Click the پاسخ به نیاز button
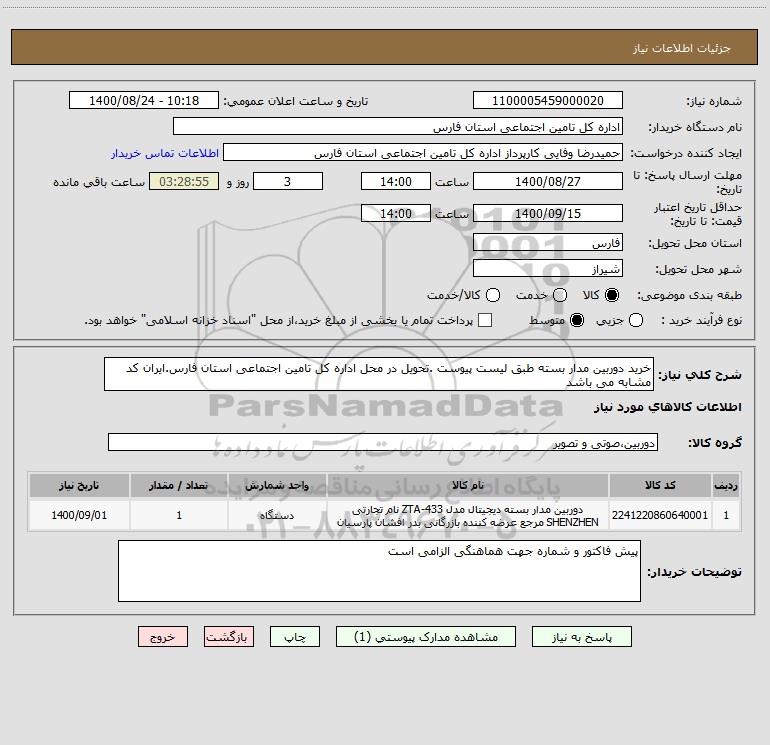The image size is (770, 745). (x=581, y=637)
